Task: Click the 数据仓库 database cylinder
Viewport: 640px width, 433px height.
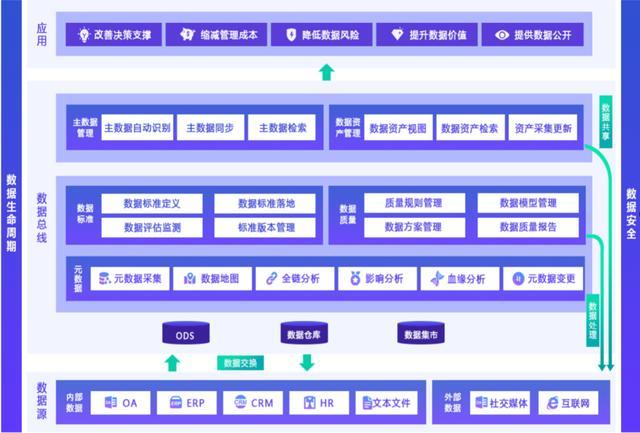Action: tap(304, 333)
